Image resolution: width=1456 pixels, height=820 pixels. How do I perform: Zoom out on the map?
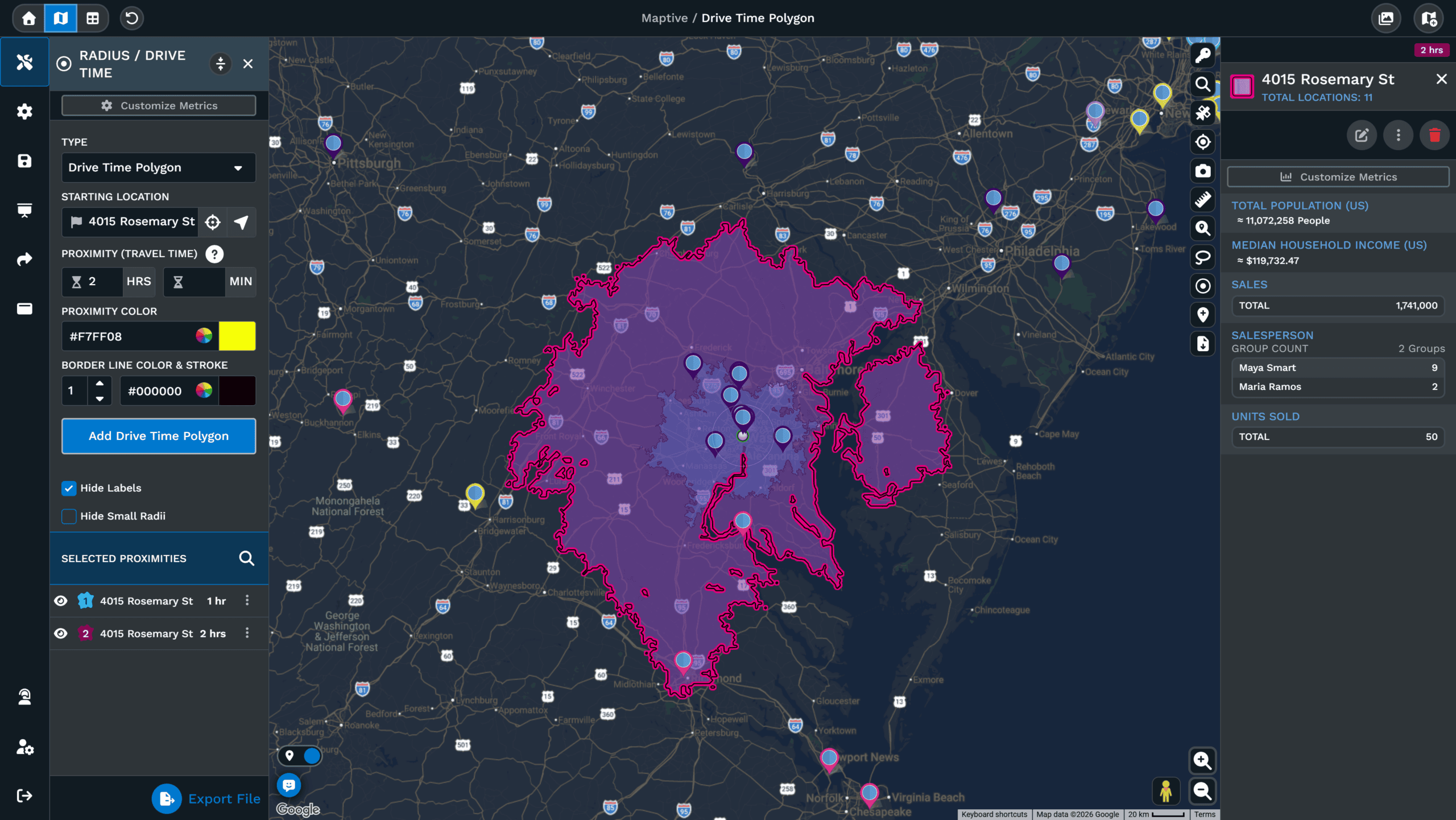click(1202, 791)
